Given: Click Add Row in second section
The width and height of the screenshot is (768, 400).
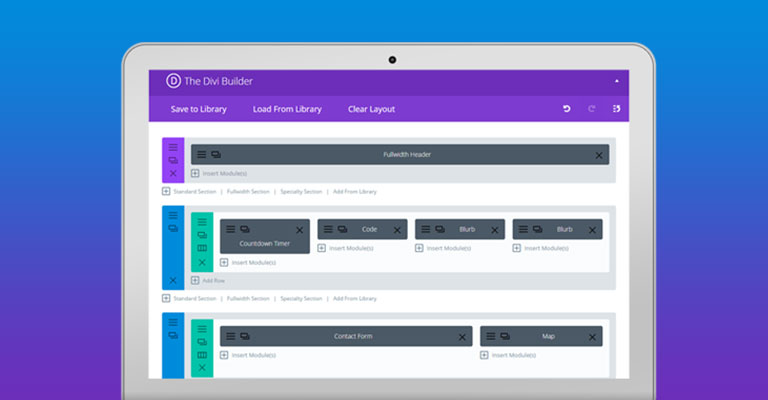Looking at the screenshot, I should pos(208,281).
